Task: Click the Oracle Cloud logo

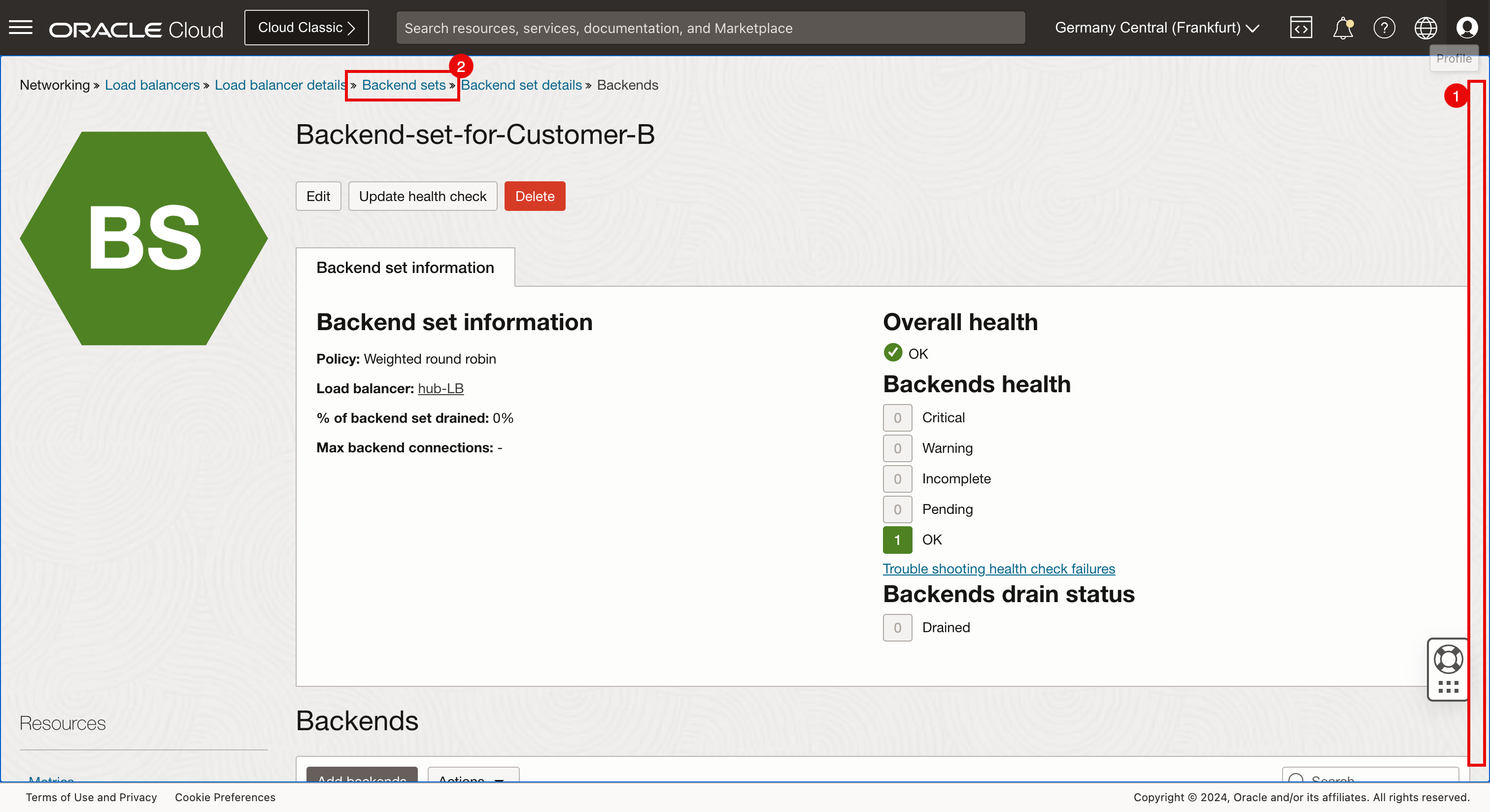Action: (136, 29)
